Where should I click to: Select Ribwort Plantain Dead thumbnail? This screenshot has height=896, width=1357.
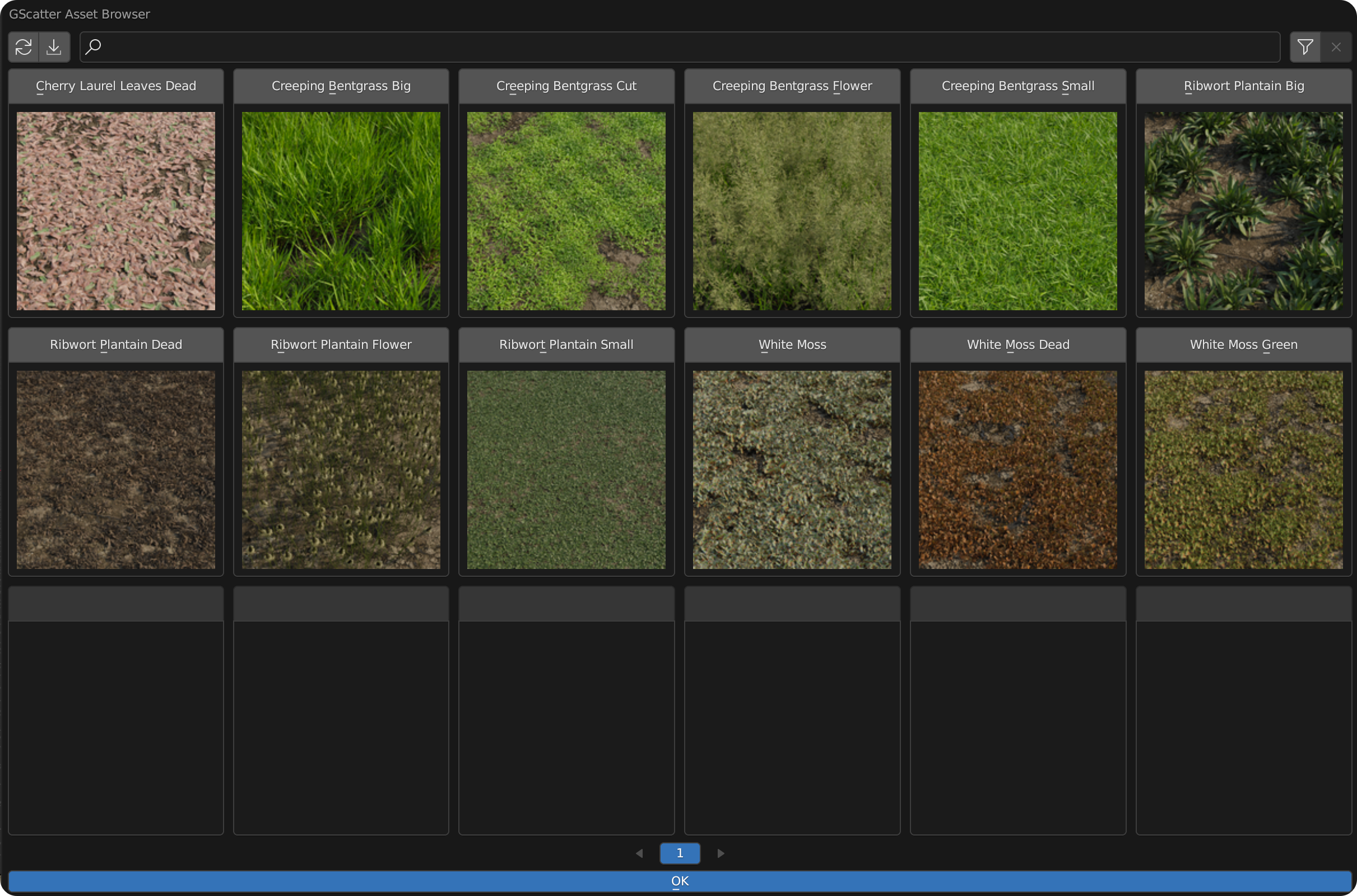(116, 470)
